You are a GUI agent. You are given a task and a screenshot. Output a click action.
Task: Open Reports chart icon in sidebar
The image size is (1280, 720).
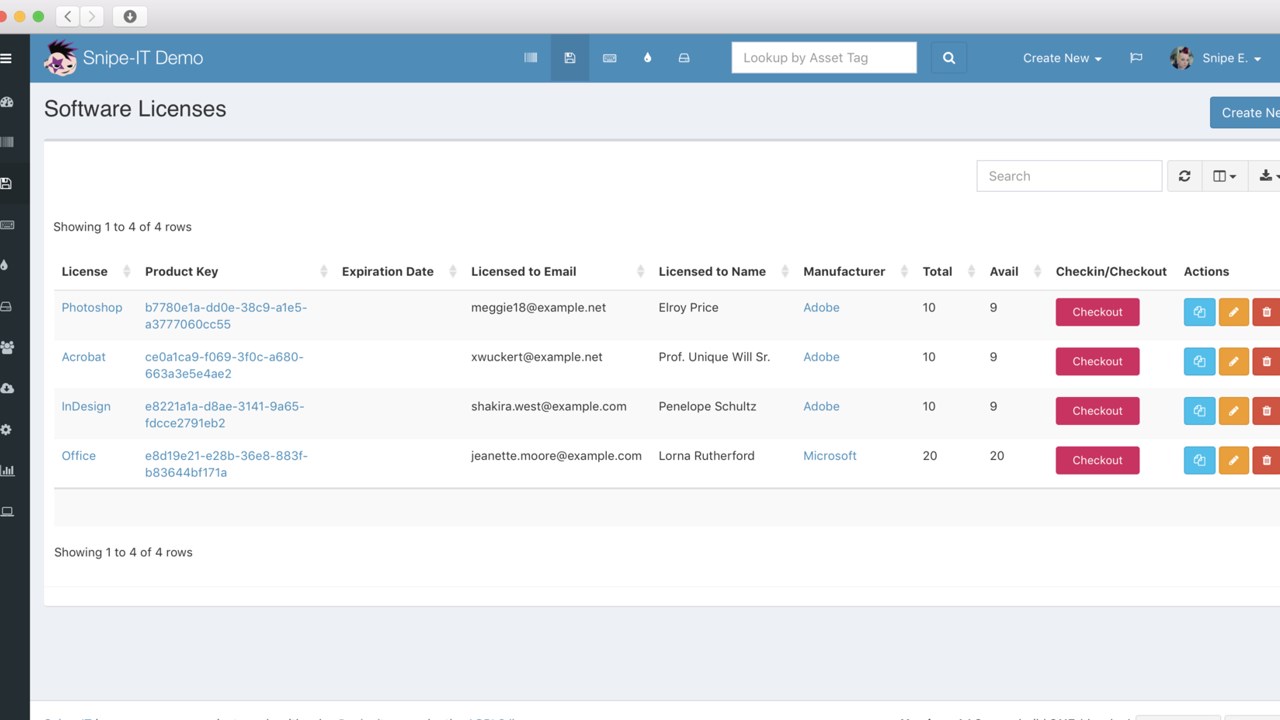click(x=7, y=470)
